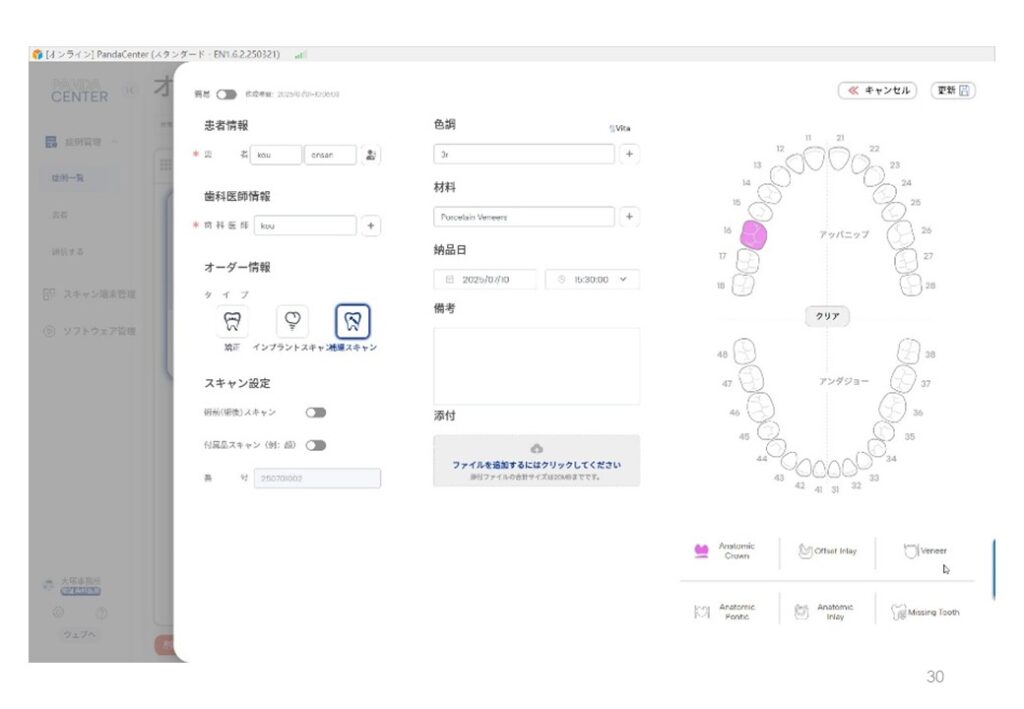Viewport: 1024px width, 709px height.
Task: Click the file upload attachment area
Action: coord(536,460)
